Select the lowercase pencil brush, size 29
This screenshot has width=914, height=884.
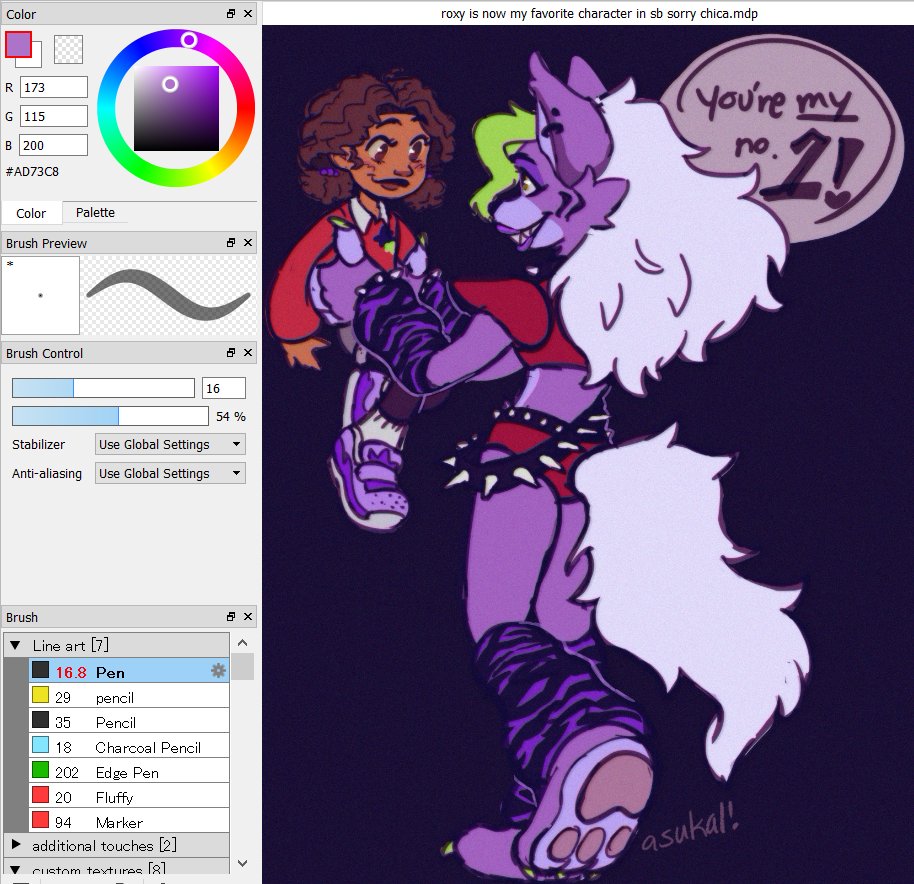pyautogui.click(x=129, y=696)
